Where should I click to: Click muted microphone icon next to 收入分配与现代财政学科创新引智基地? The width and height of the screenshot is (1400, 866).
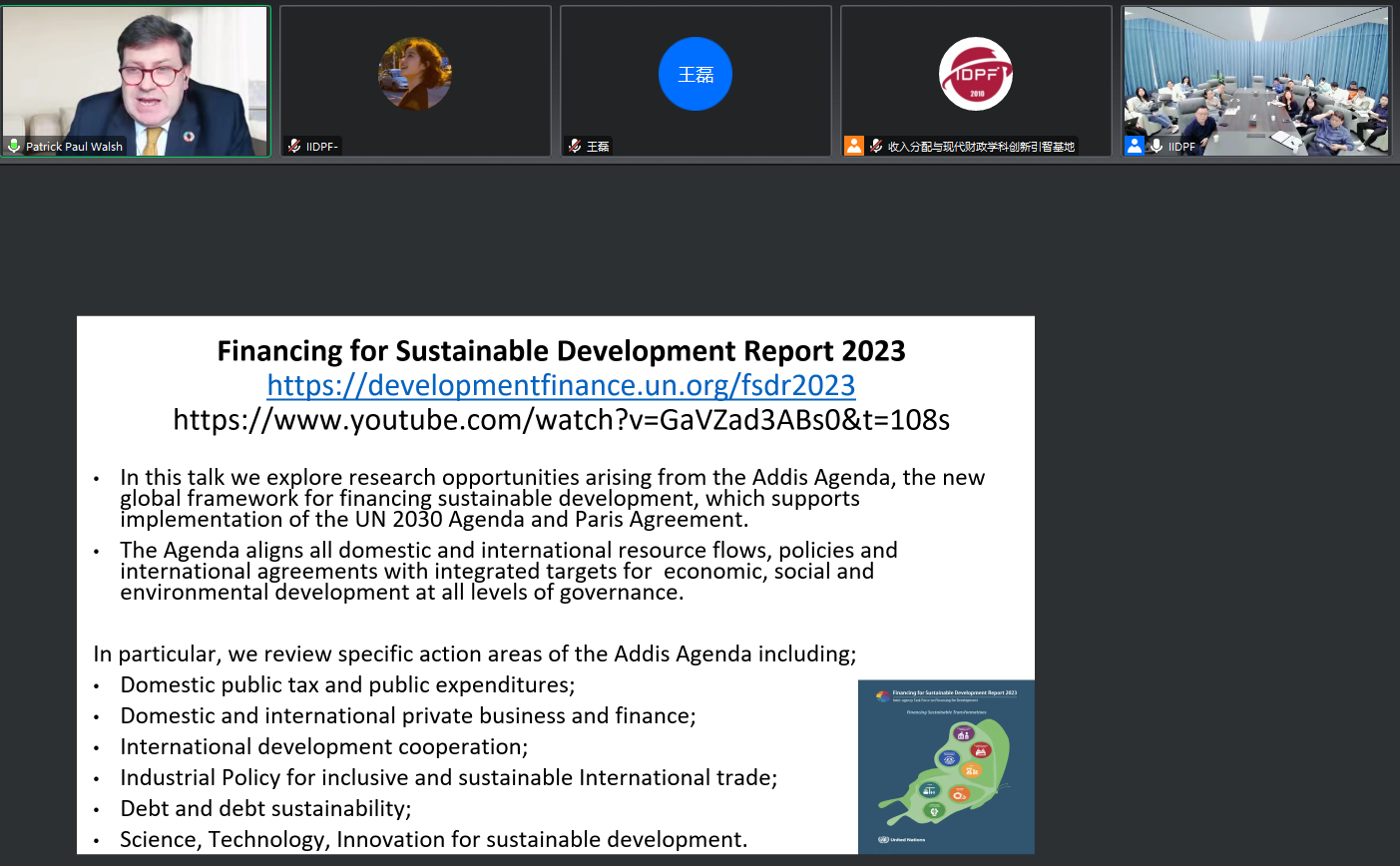[x=876, y=146]
